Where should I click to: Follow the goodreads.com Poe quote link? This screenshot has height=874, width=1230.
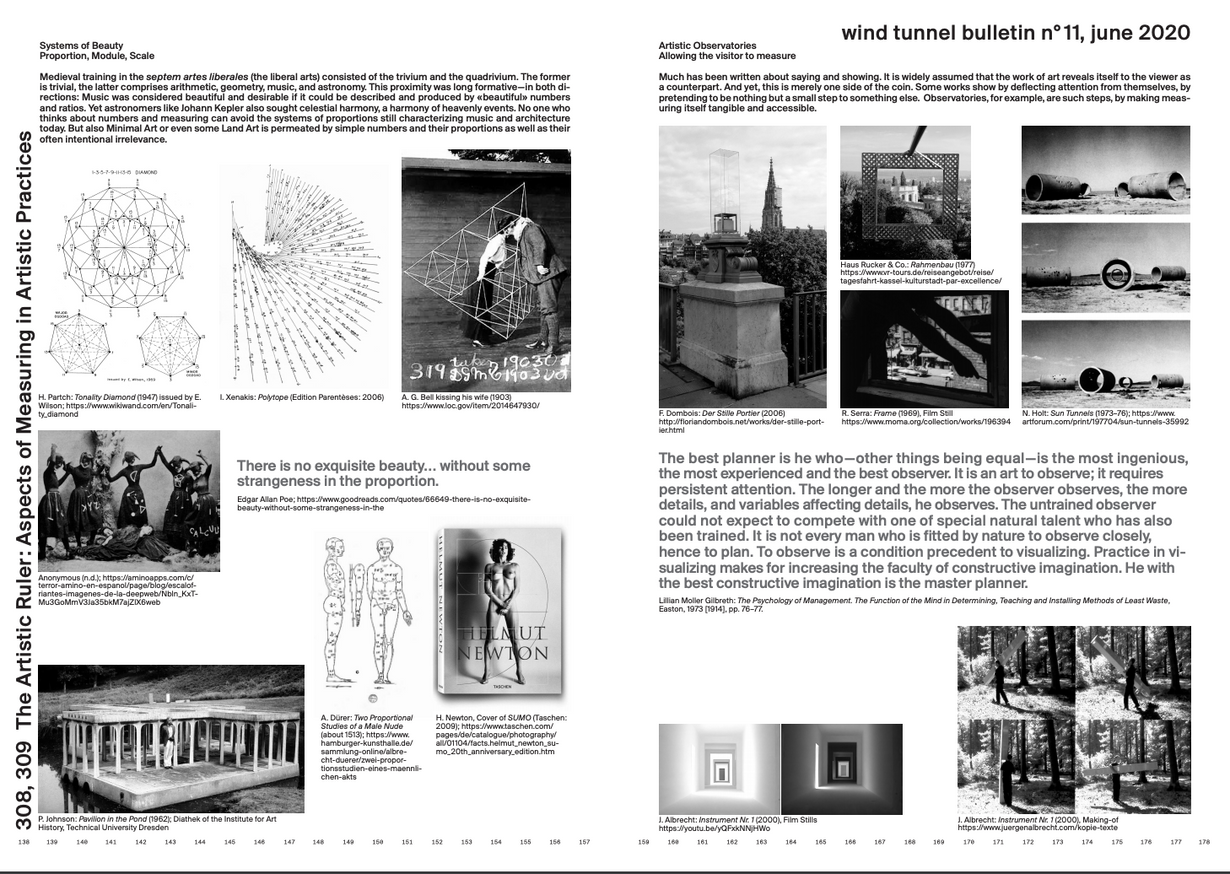pos(384,503)
